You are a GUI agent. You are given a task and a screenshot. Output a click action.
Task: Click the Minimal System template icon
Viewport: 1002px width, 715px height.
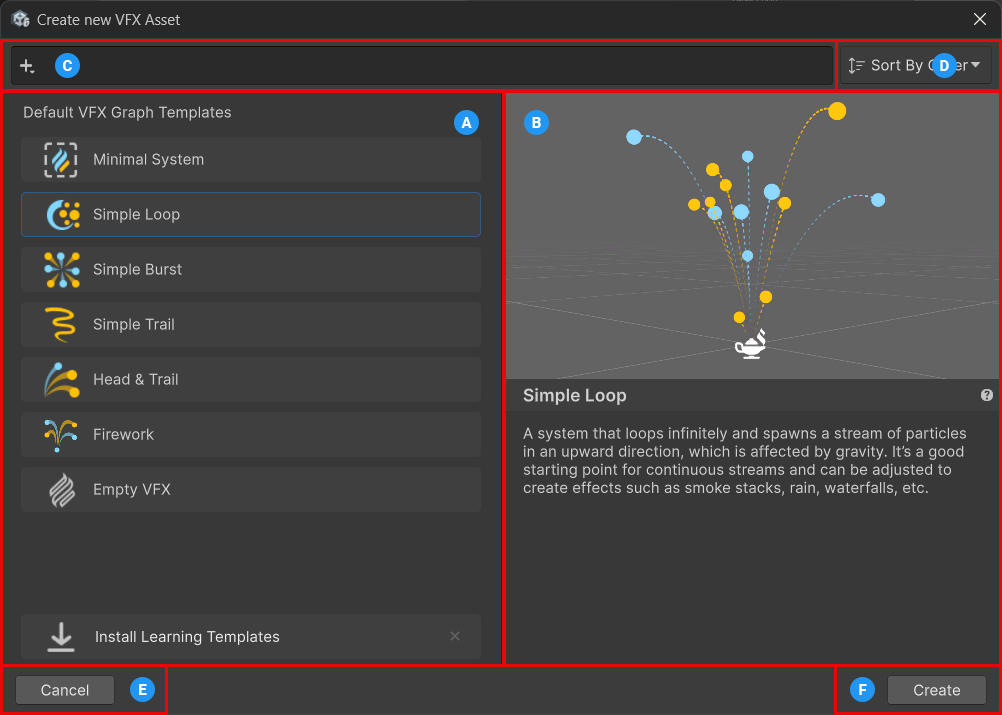click(x=61, y=160)
